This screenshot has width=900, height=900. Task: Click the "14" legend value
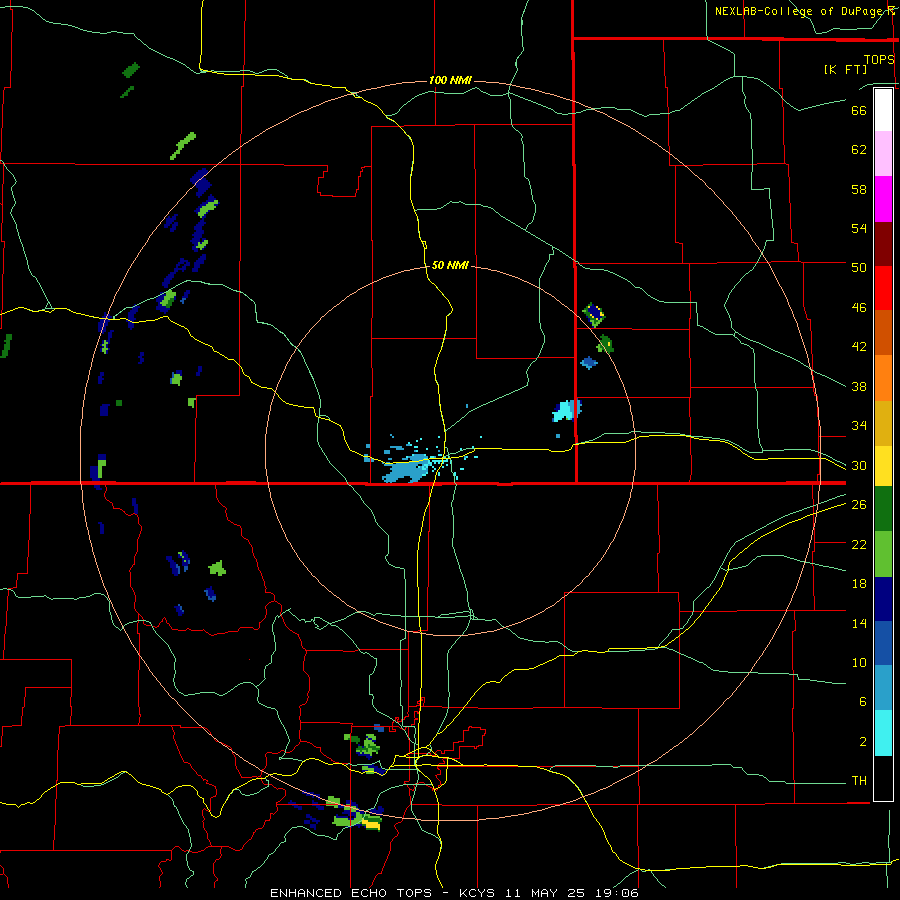pos(859,623)
